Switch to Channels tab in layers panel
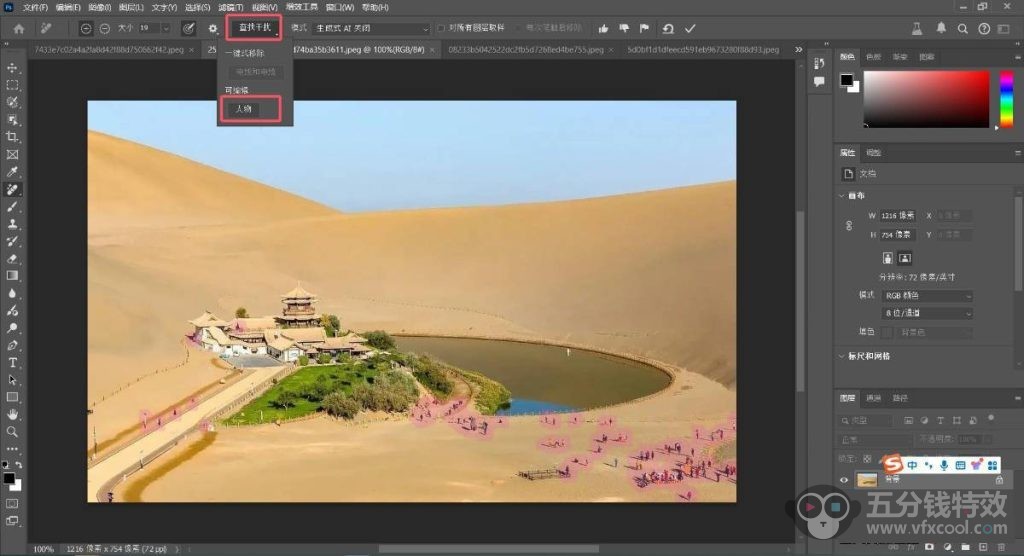 pyautogui.click(x=873, y=398)
